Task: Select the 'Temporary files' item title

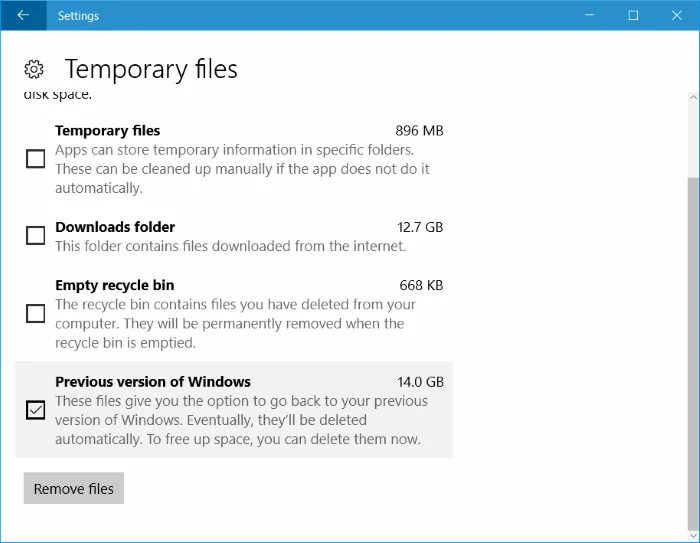Action: coord(108,130)
